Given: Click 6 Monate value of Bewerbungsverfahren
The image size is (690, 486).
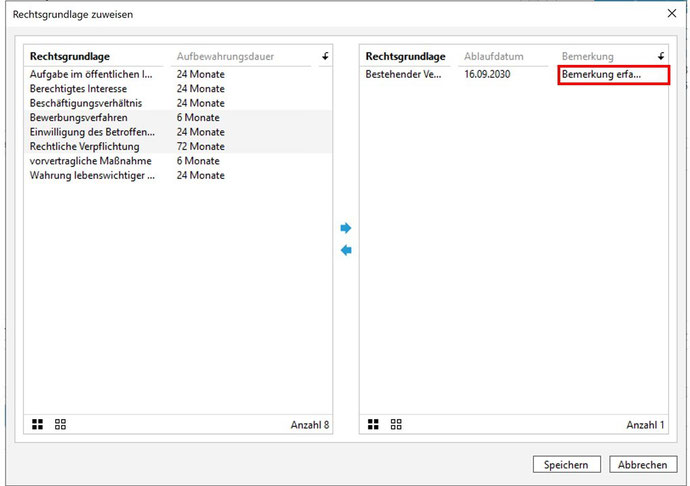Looking at the screenshot, I should [x=198, y=118].
